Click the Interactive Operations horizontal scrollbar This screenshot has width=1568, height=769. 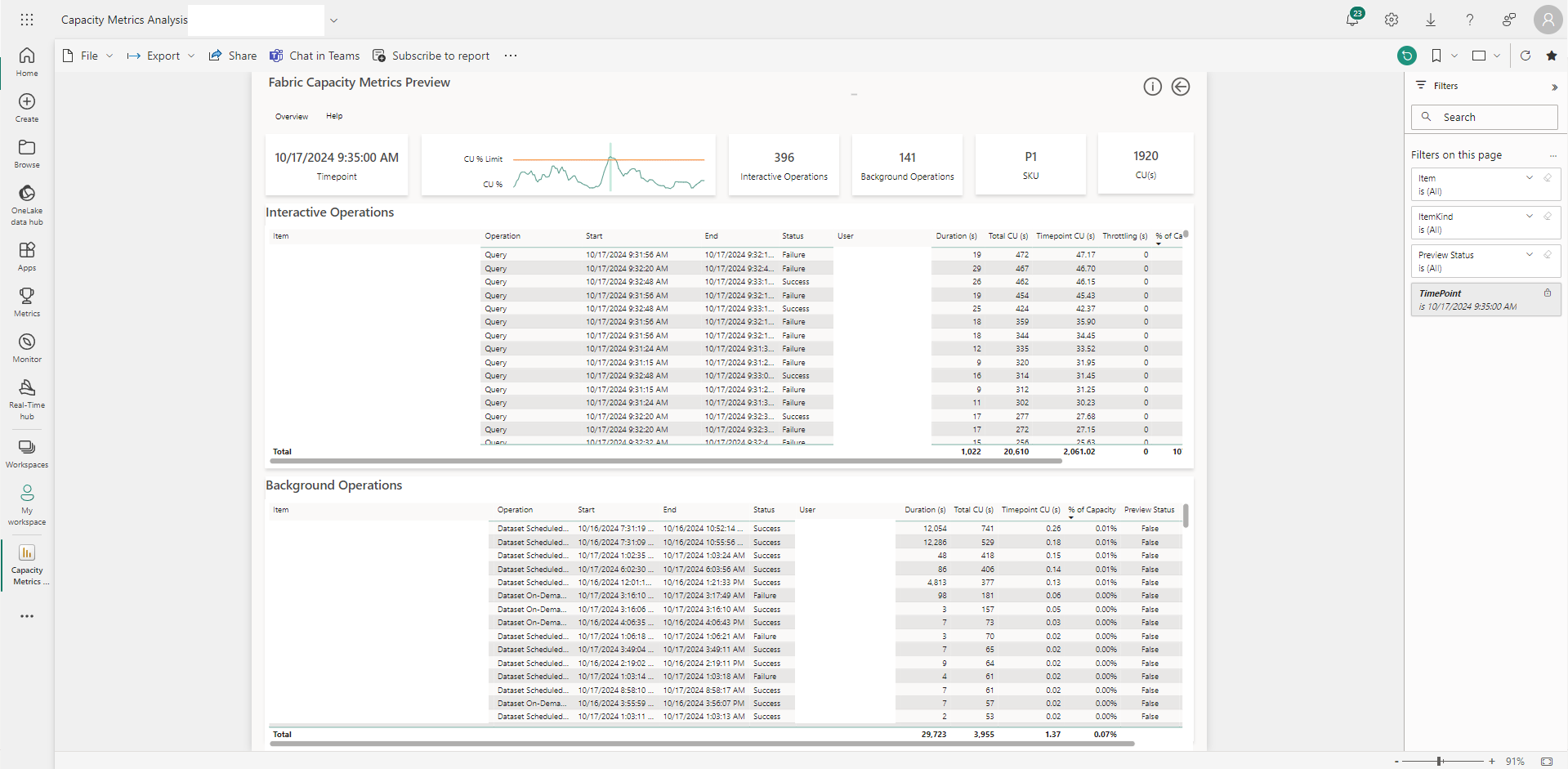pyautogui.click(x=665, y=461)
